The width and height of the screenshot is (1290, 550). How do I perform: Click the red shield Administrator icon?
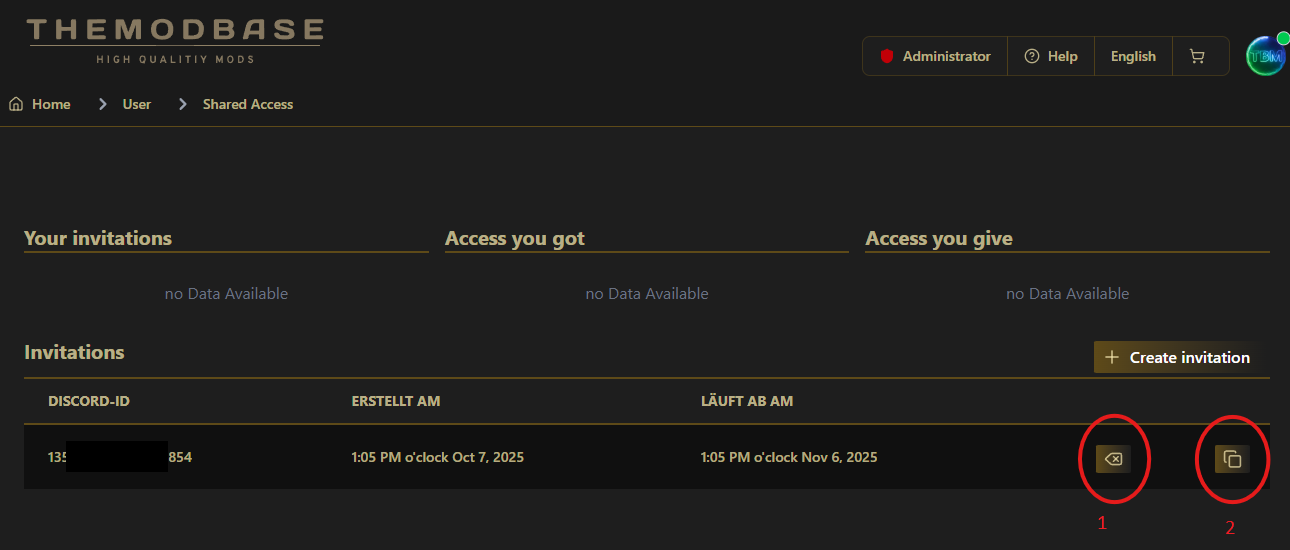point(886,57)
